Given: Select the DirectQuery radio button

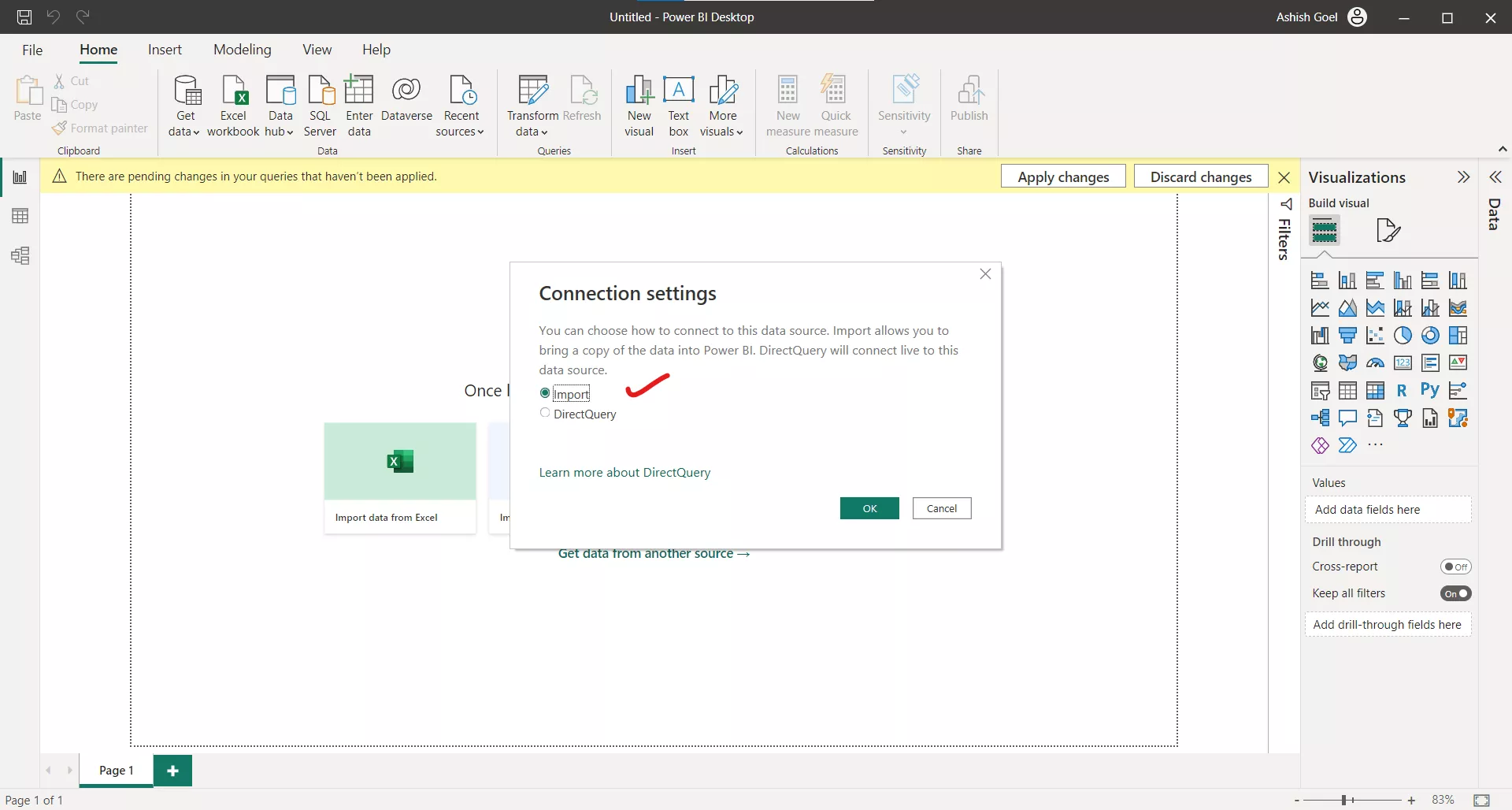Looking at the screenshot, I should (545, 412).
